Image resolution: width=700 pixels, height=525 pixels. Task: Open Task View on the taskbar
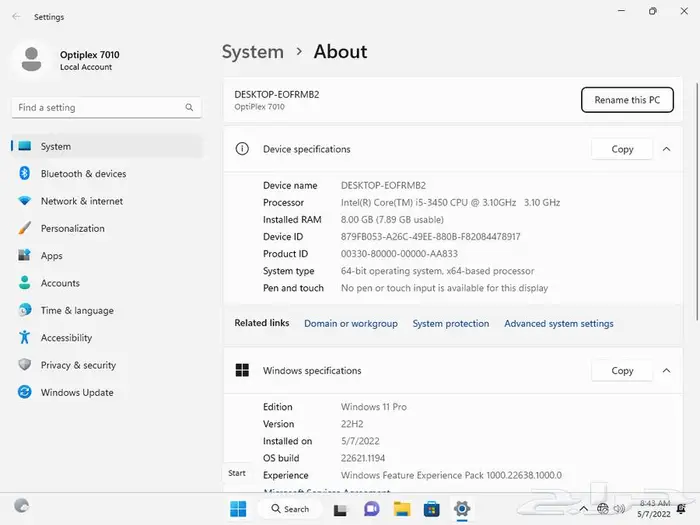click(x=340, y=509)
